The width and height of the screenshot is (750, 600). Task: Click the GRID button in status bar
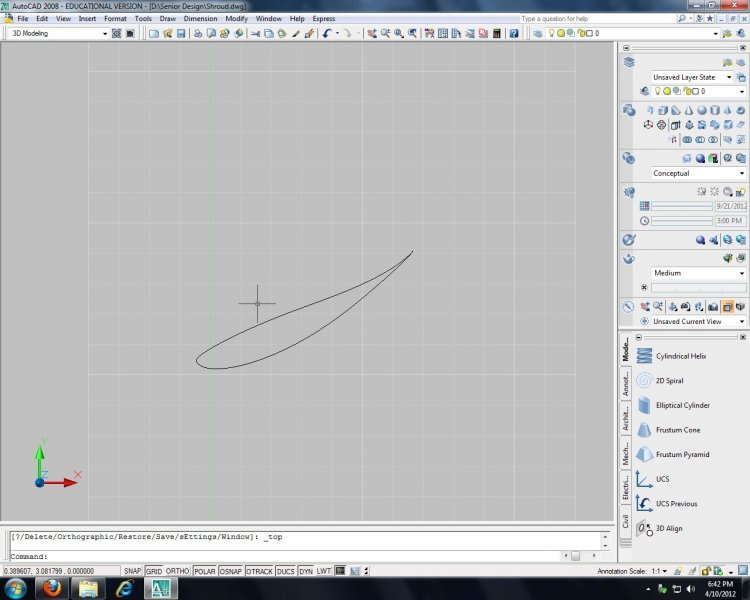154,571
